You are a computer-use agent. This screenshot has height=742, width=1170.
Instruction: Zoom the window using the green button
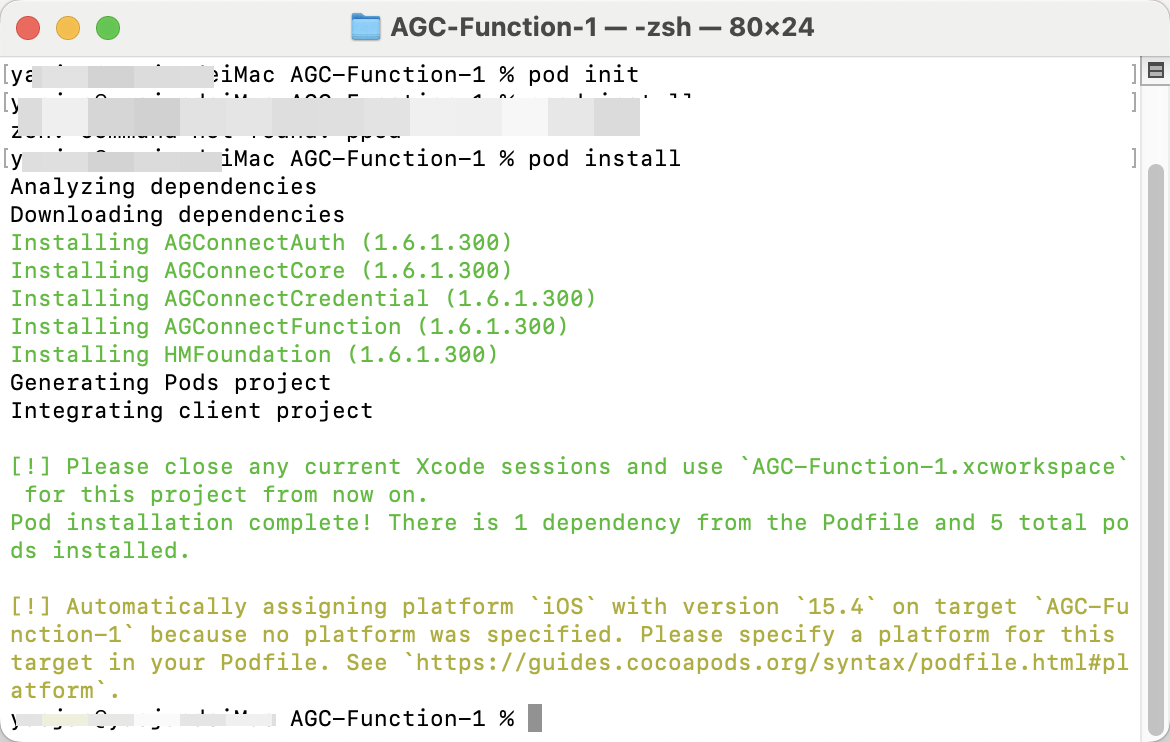108,28
